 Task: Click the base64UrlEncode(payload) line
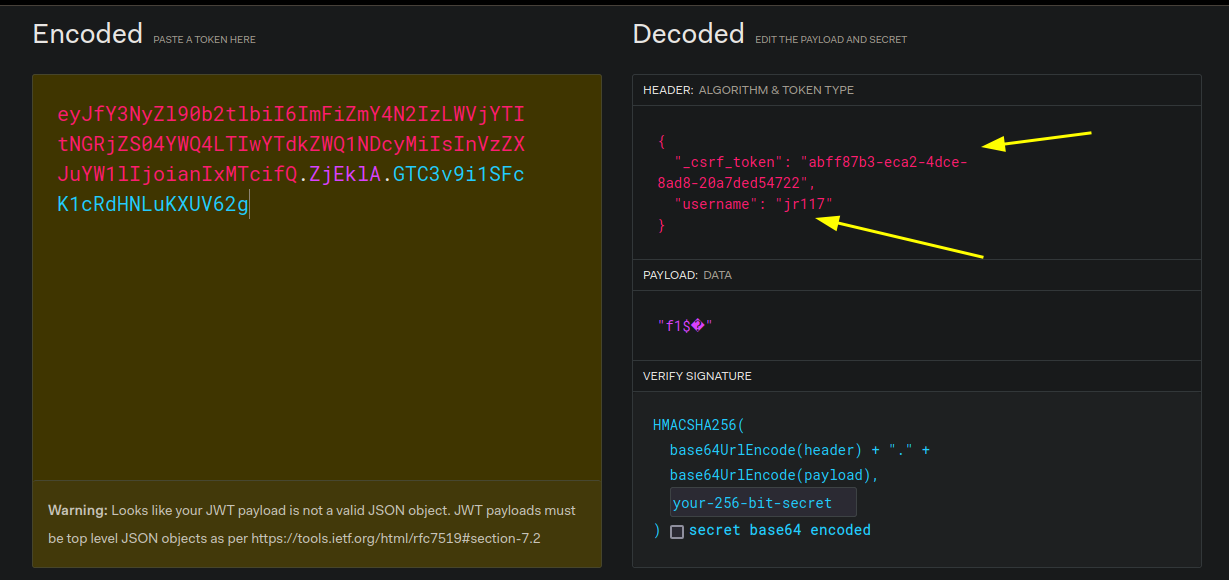[774, 475]
